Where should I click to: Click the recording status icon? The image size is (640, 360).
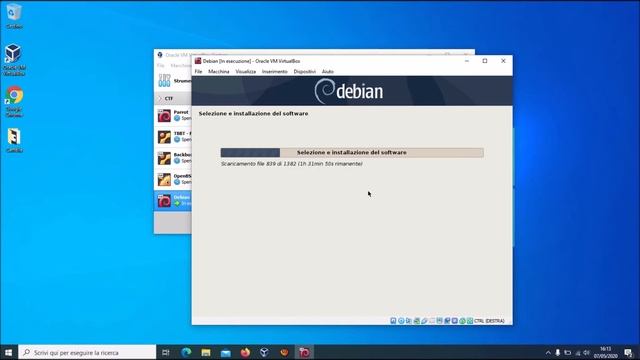[x=447, y=321]
